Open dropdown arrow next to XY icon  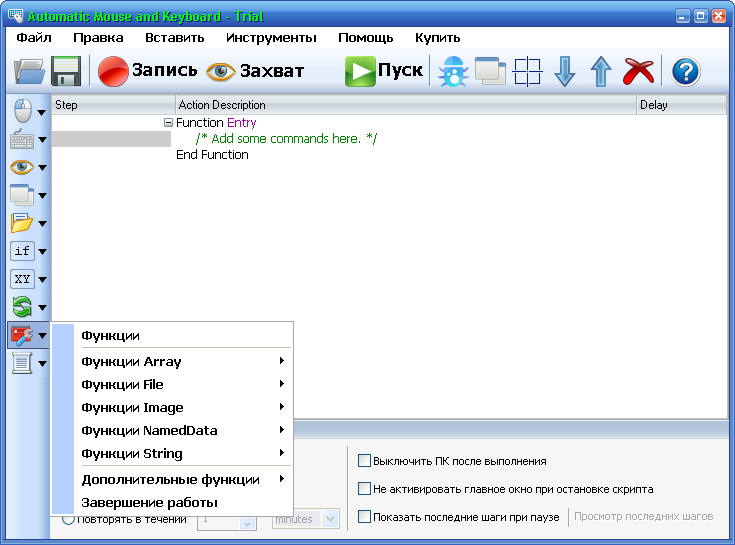(42, 280)
